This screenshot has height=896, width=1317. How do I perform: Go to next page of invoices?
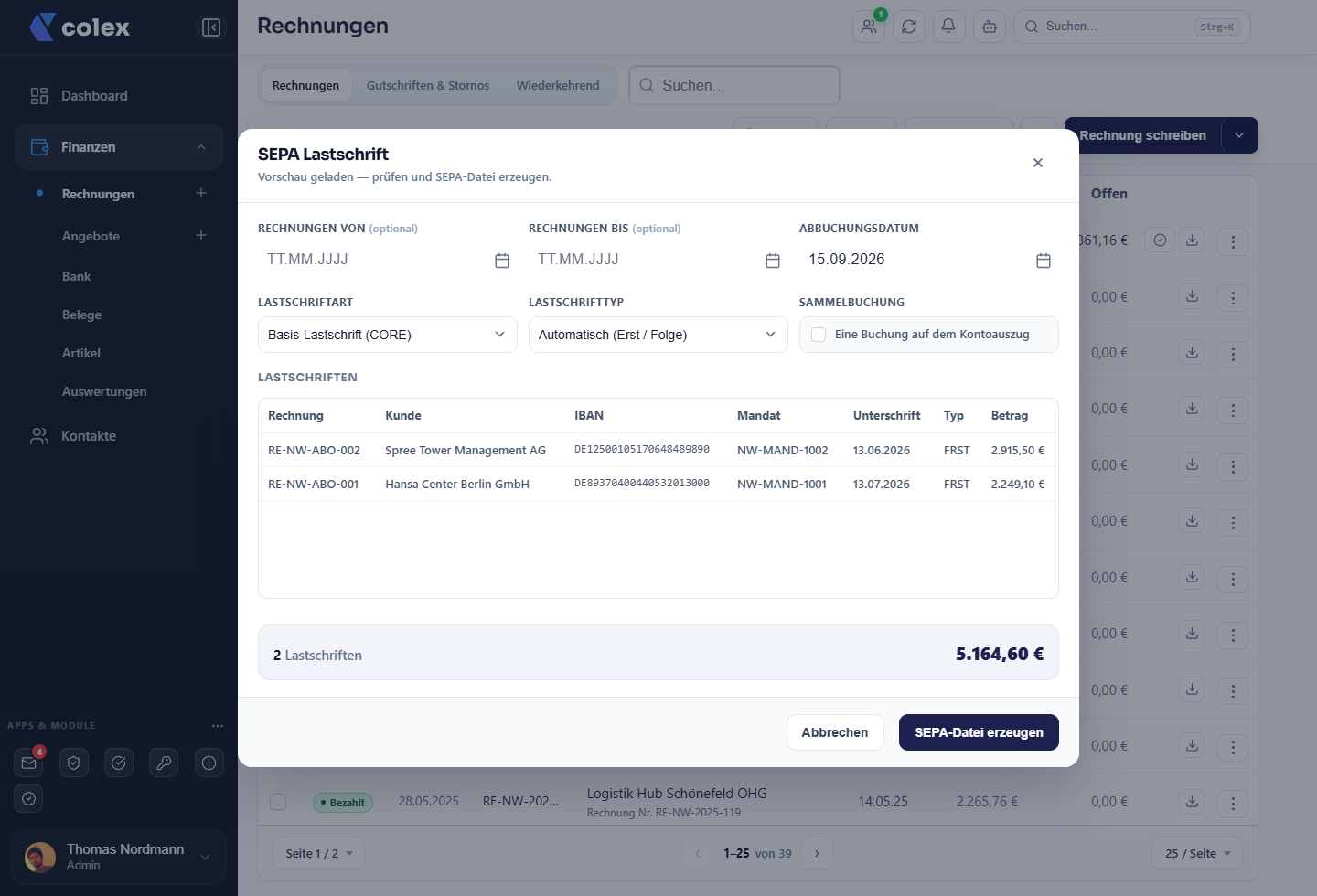(817, 853)
